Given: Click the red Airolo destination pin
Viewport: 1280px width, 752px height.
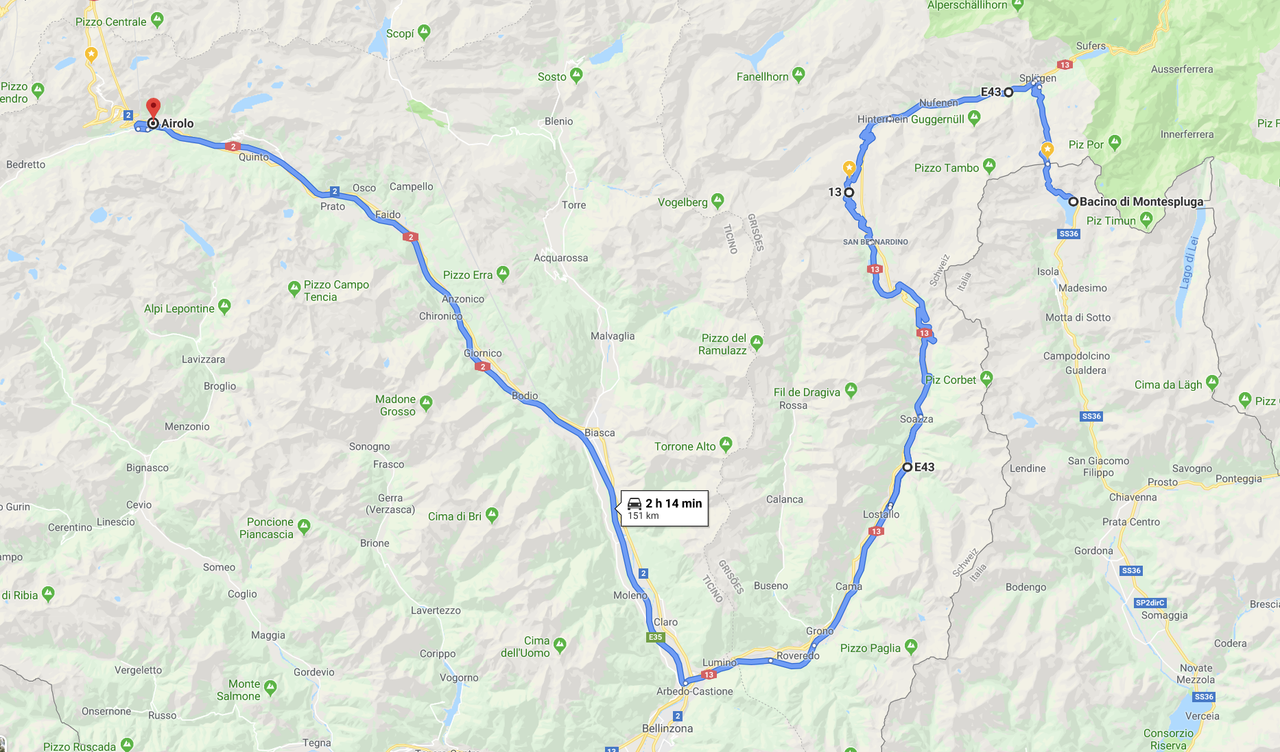Looking at the screenshot, I should pyautogui.click(x=153, y=107).
